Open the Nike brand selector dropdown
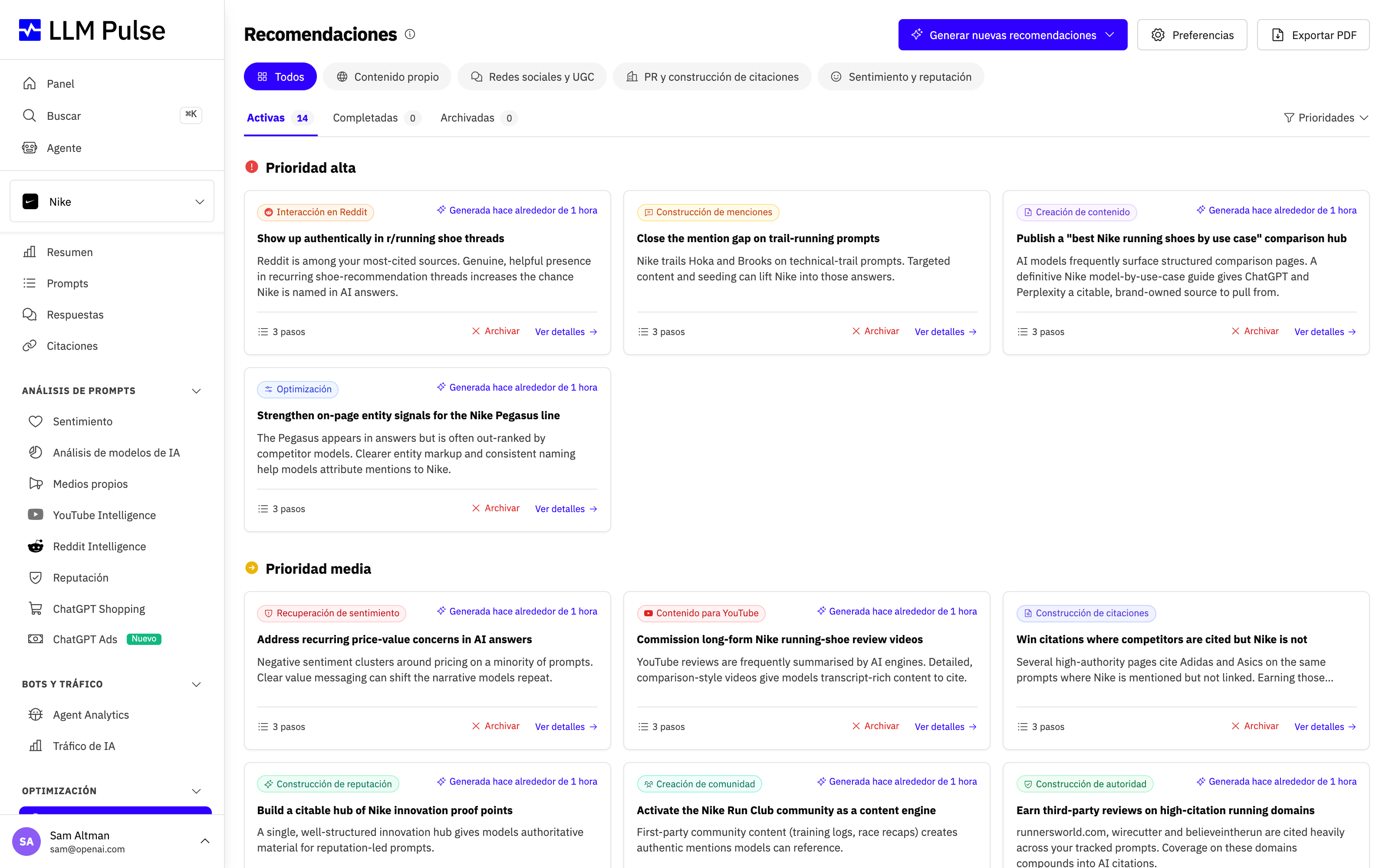The image size is (1389, 868). coord(112,201)
